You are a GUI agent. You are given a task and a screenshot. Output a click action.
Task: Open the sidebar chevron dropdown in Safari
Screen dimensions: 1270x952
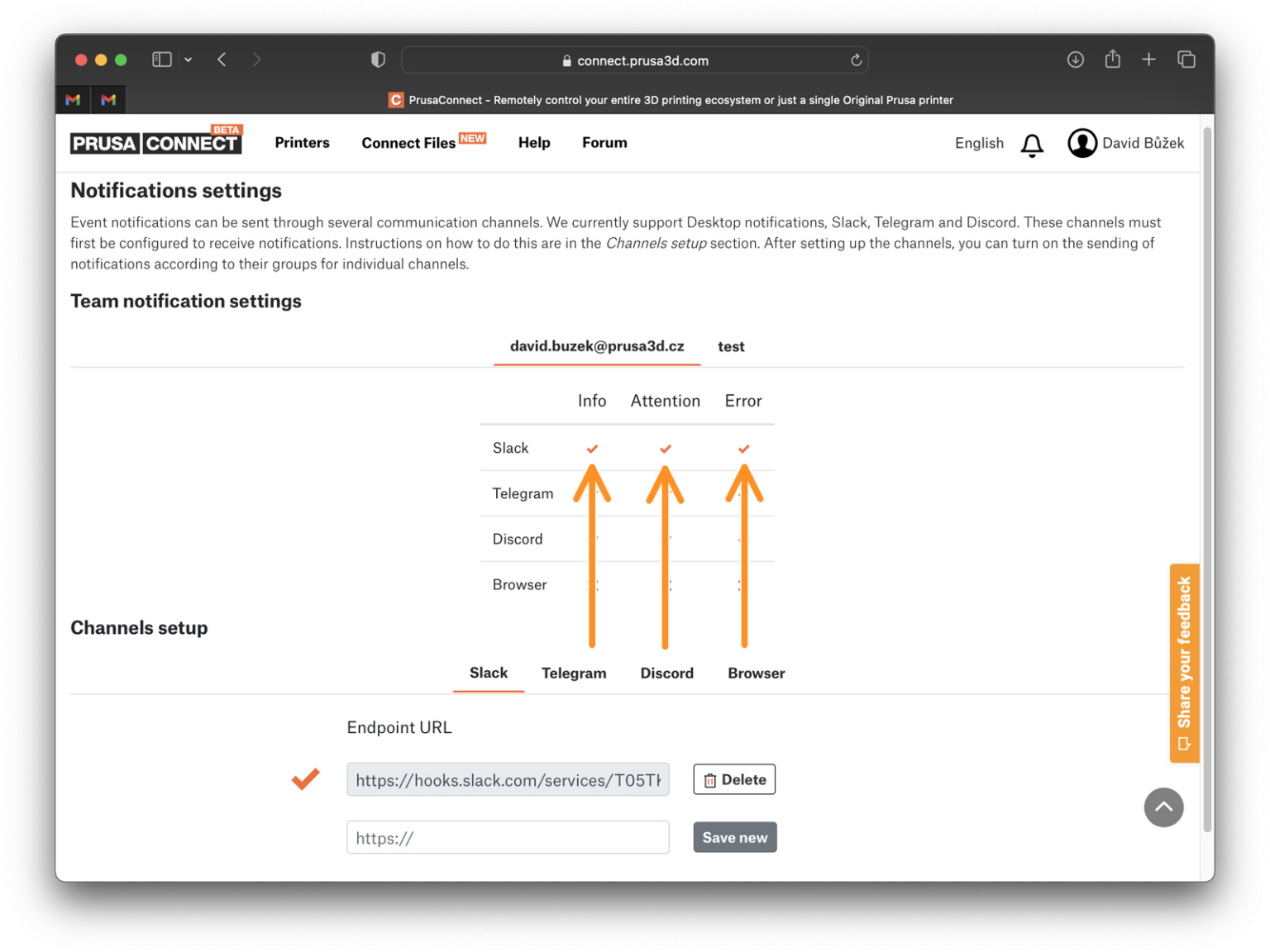(188, 59)
